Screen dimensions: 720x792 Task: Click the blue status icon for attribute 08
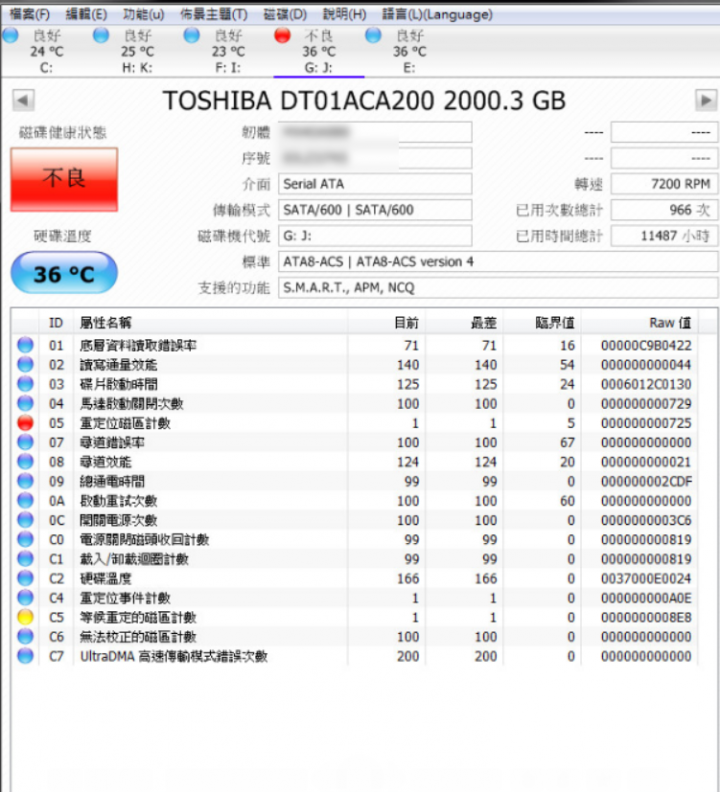[x=25, y=462]
